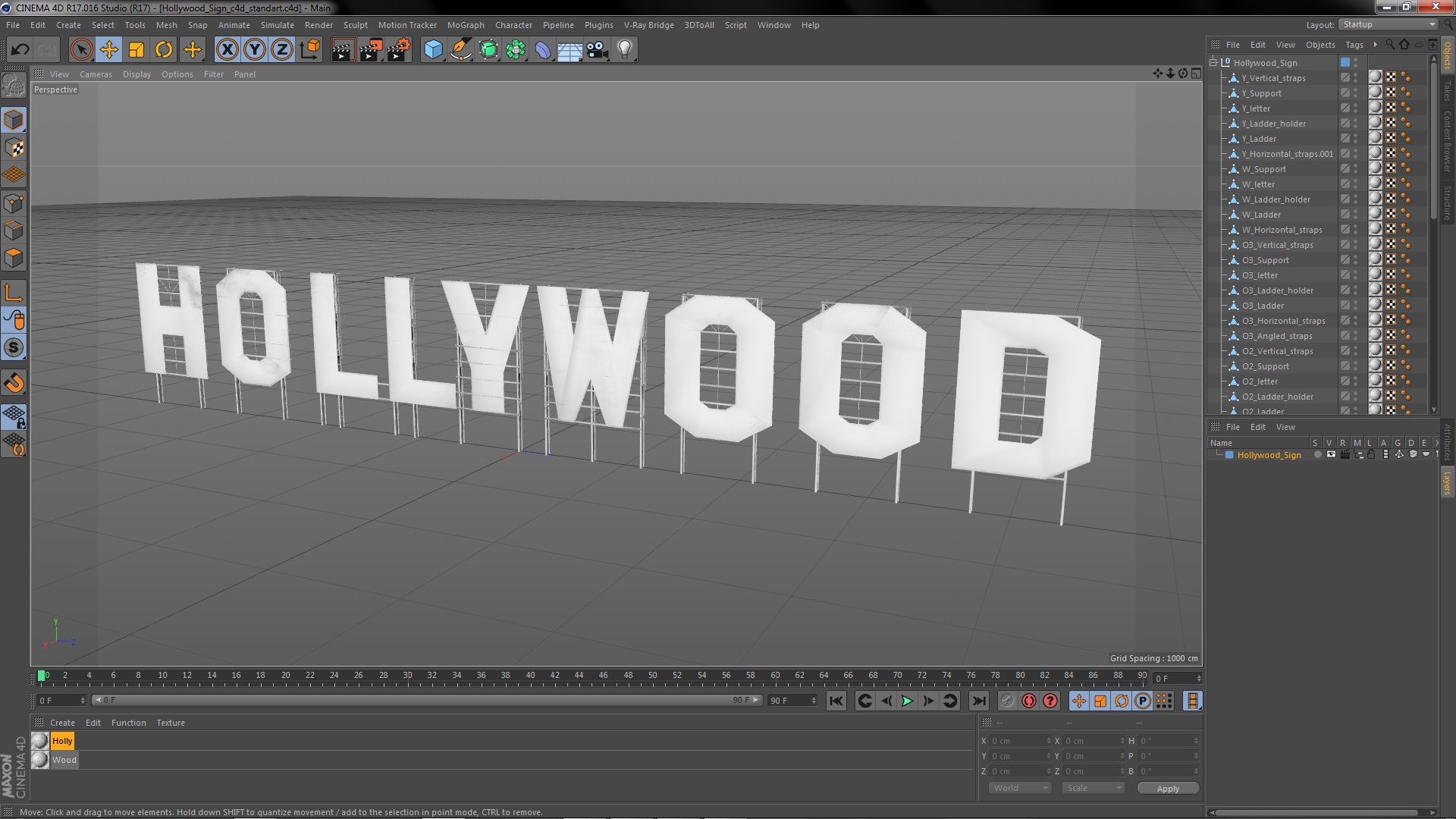Toggle visibility dots for Y_Support
The width and height of the screenshot is (1456, 819).
1356,93
